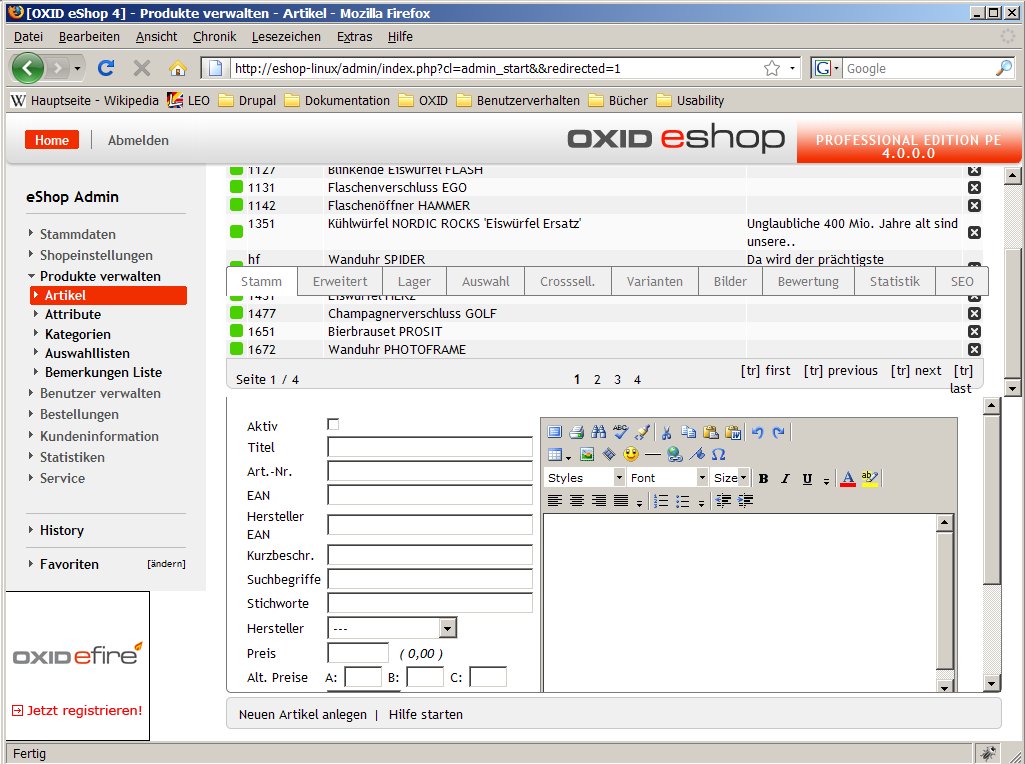Screen dimensions: 1025x764
Task: Click the Neuen Artikel anlegen link
Action: pyautogui.click(x=302, y=714)
